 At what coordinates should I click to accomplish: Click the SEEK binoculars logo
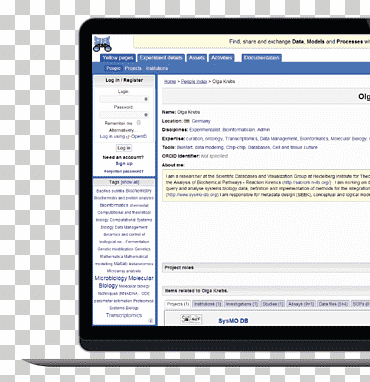click(x=102, y=44)
